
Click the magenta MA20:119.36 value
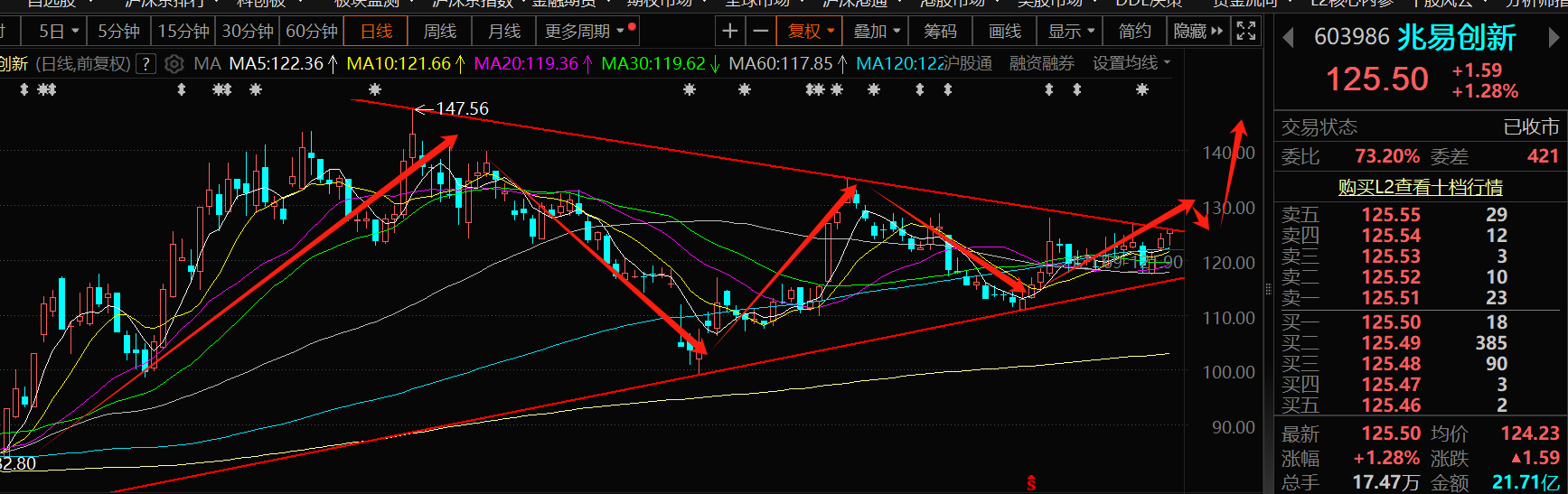coord(526,64)
